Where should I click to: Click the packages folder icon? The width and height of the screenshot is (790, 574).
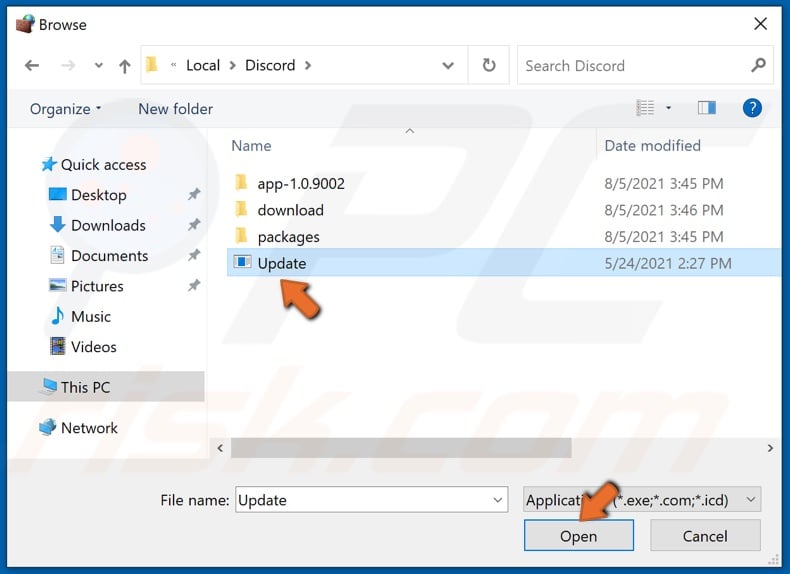point(241,235)
